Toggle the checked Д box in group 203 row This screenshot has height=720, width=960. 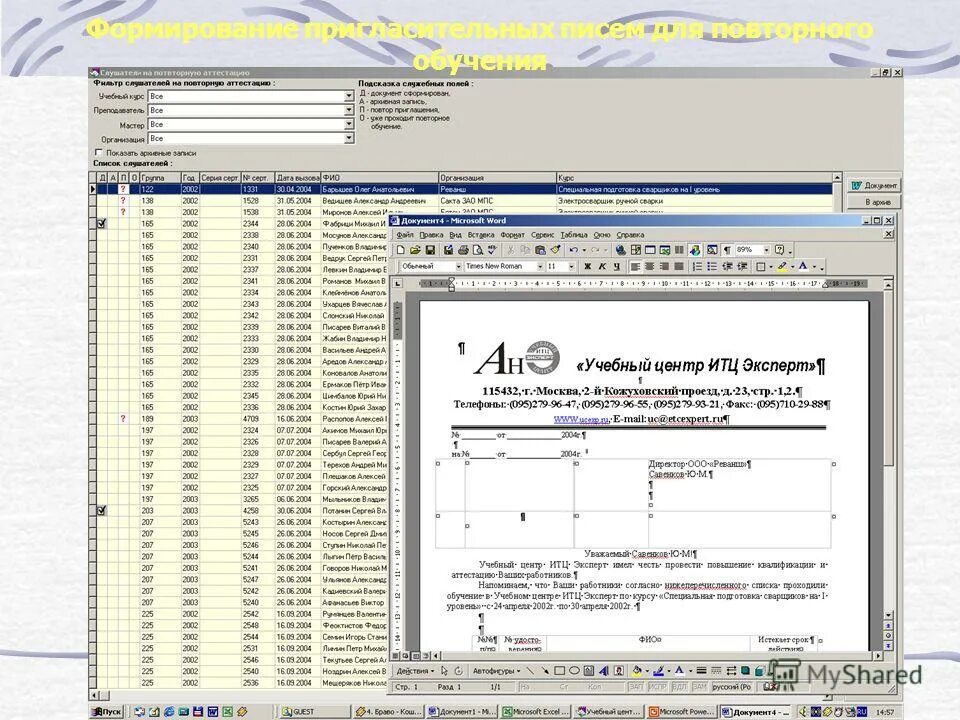[102, 510]
